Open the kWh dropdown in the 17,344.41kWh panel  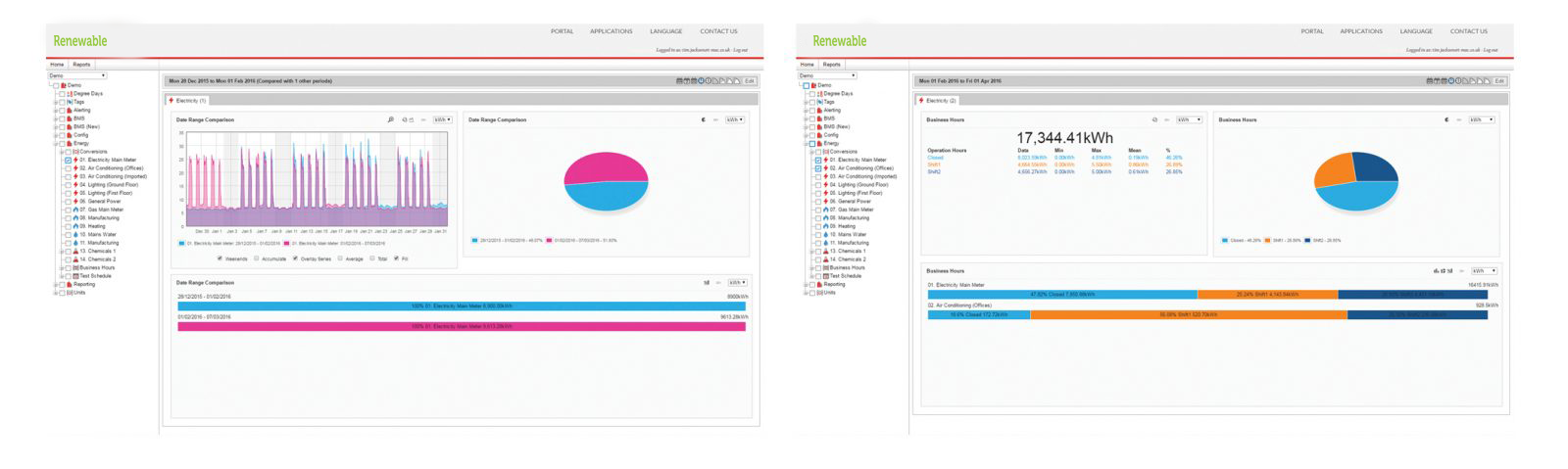pos(1189,119)
